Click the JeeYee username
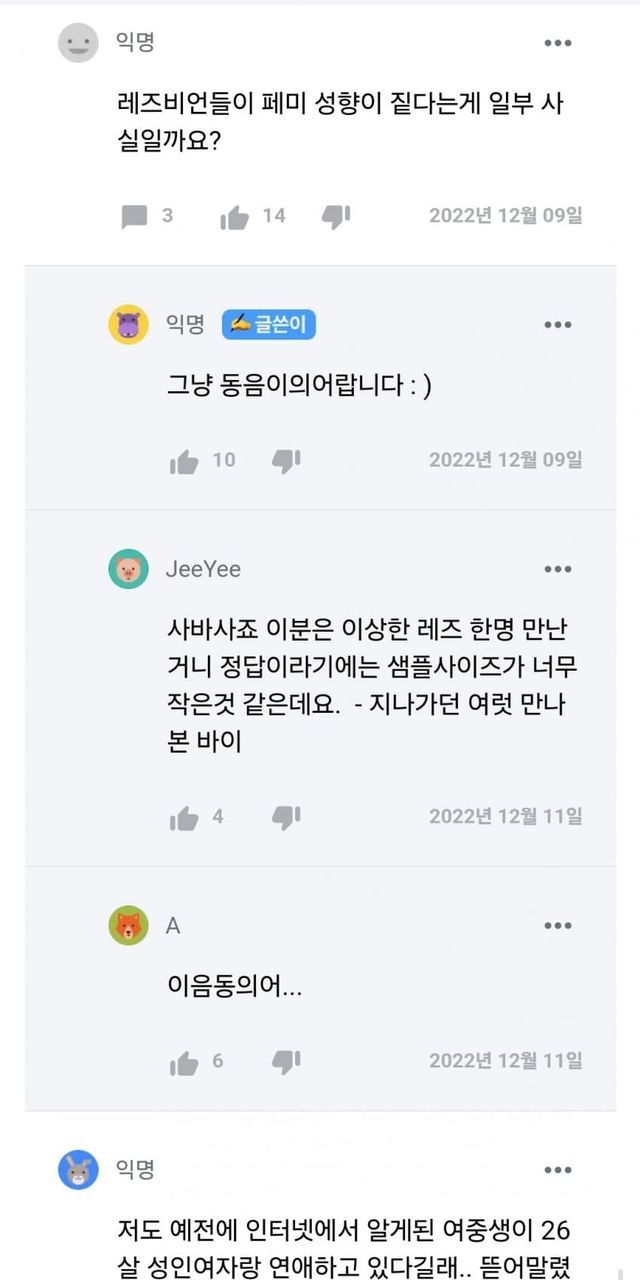Viewport: 640px width, 1280px height. tap(203, 569)
